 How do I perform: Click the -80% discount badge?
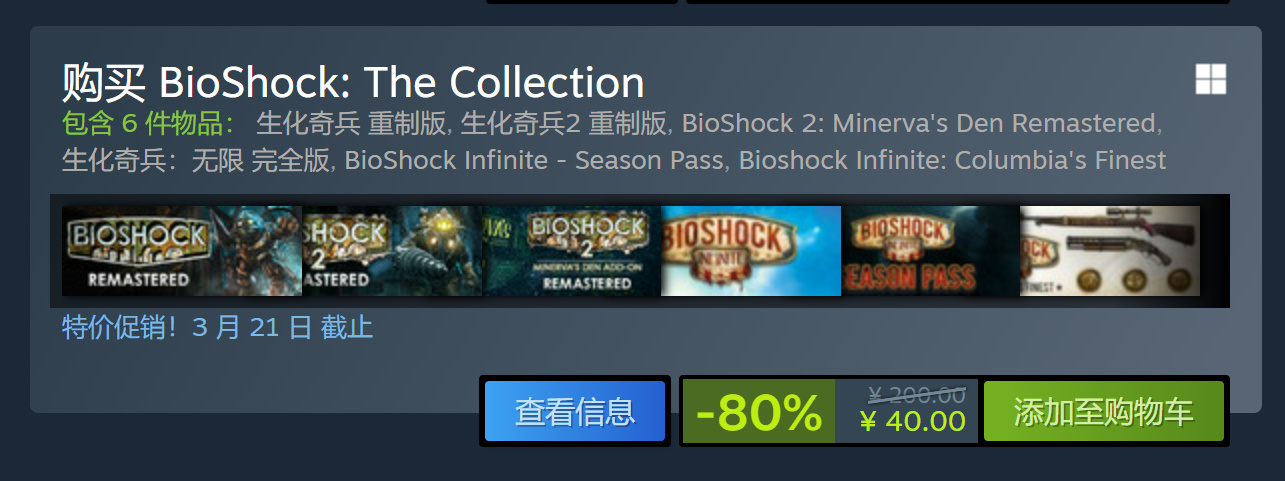(759, 411)
